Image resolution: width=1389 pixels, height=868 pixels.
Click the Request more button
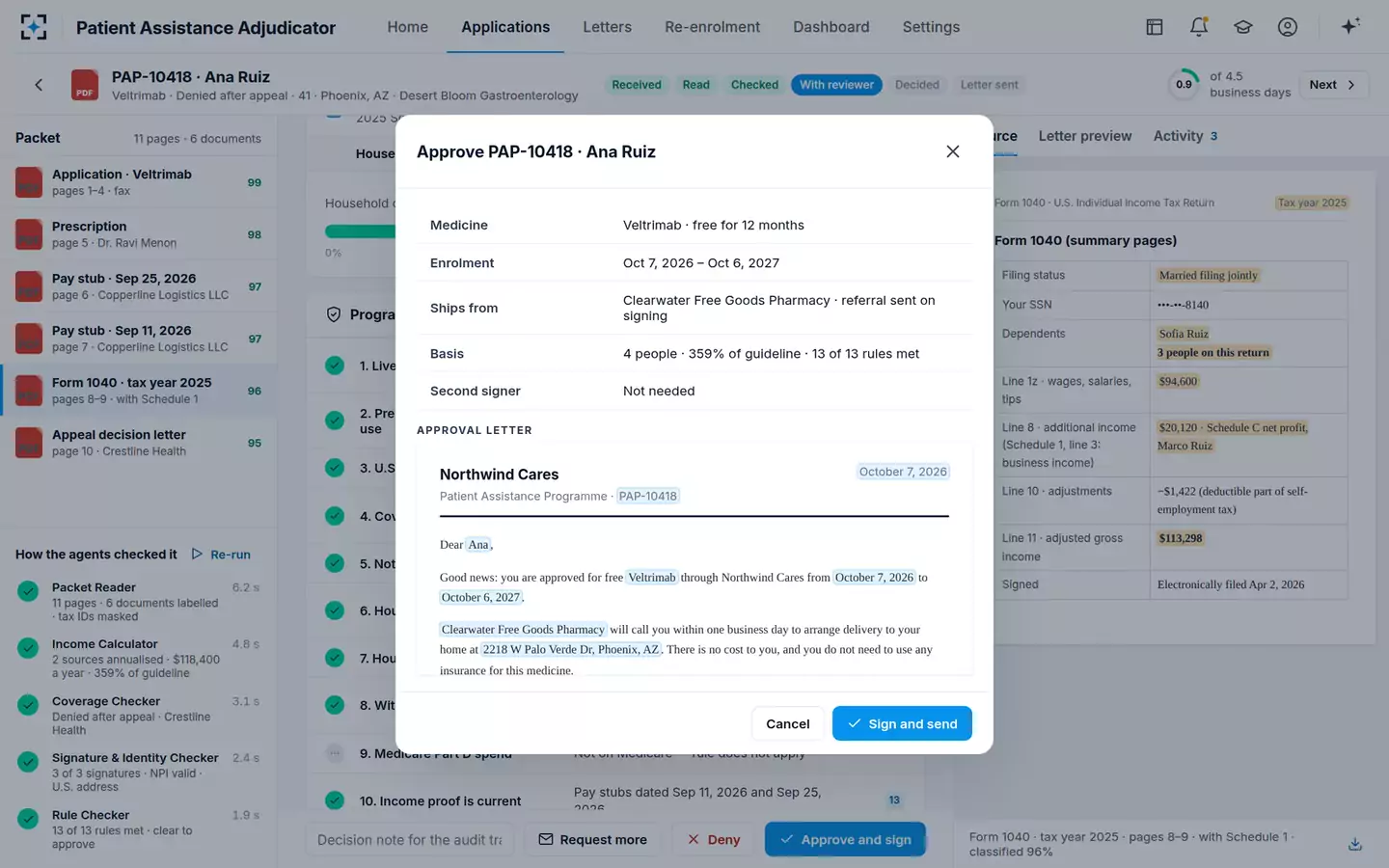click(593, 839)
